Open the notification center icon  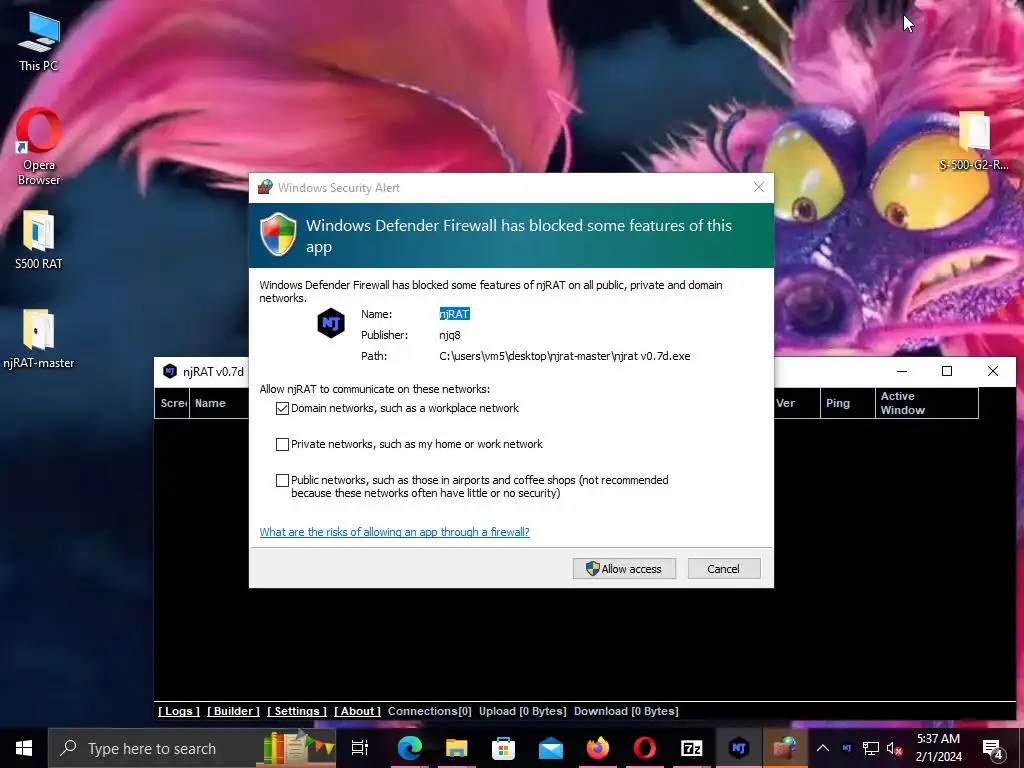(993, 748)
